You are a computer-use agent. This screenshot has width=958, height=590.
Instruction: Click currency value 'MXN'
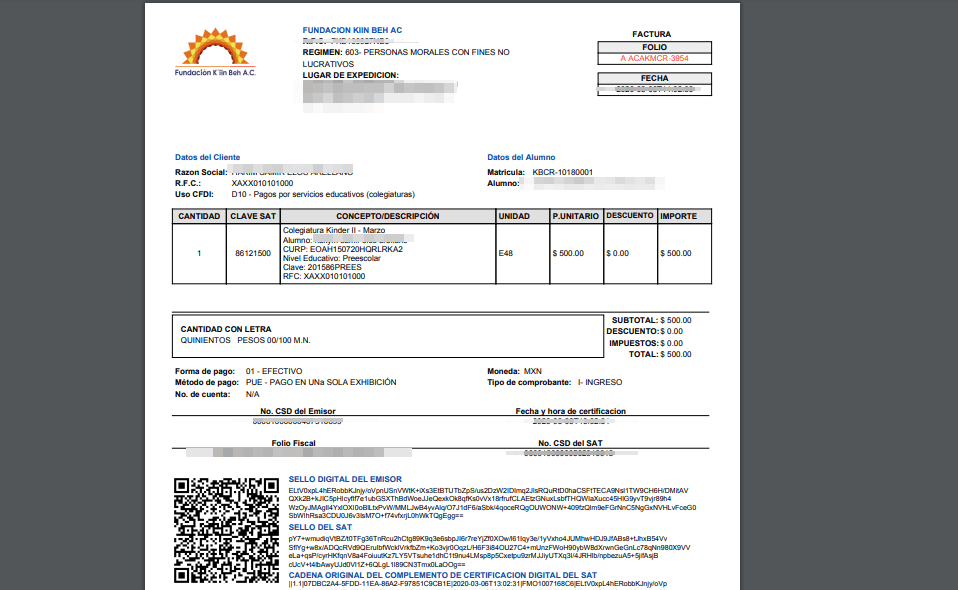[x=532, y=371]
